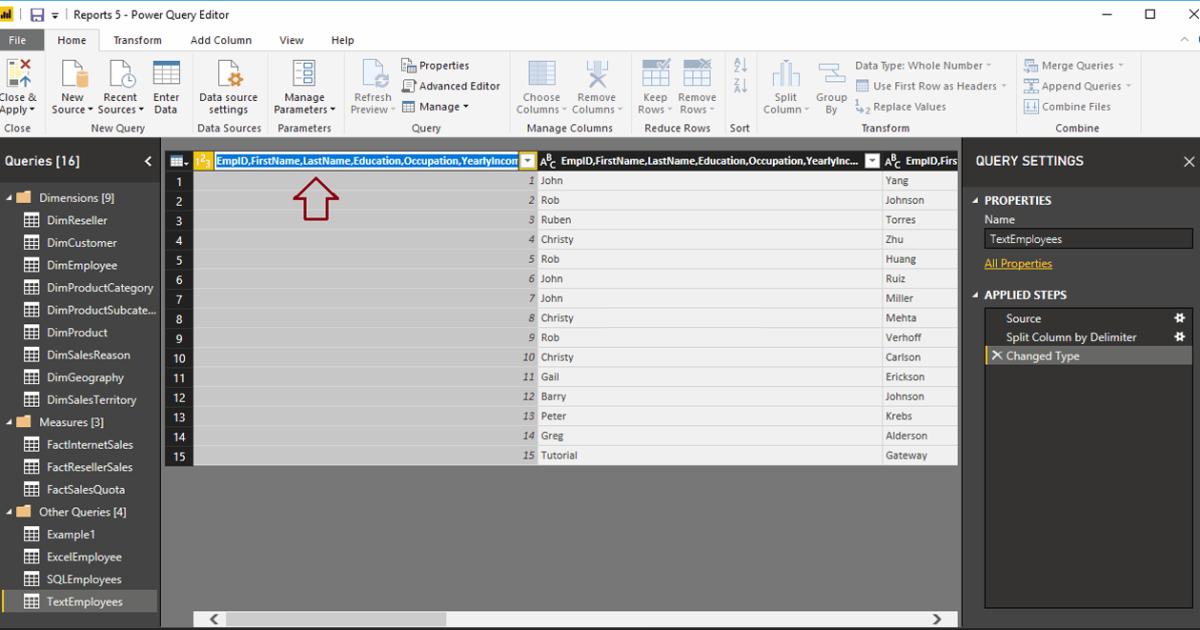1200x630 pixels.
Task: Open the filter dropdown on the second column header
Action: point(872,161)
